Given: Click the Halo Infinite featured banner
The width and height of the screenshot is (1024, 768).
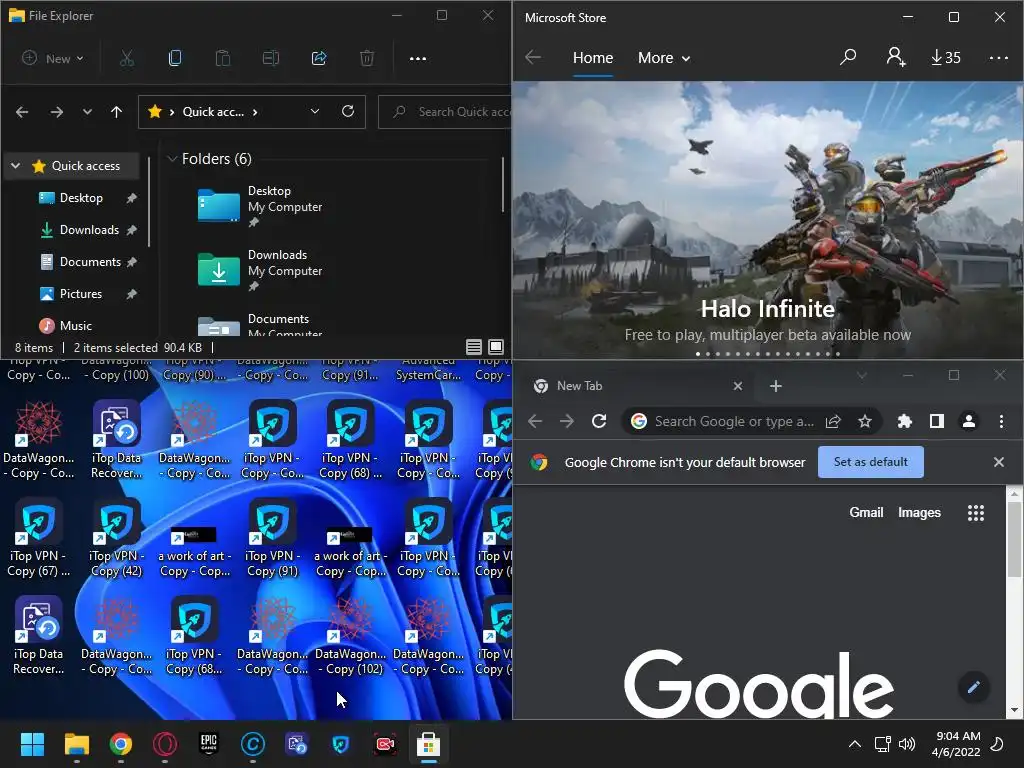Looking at the screenshot, I should tap(767, 220).
